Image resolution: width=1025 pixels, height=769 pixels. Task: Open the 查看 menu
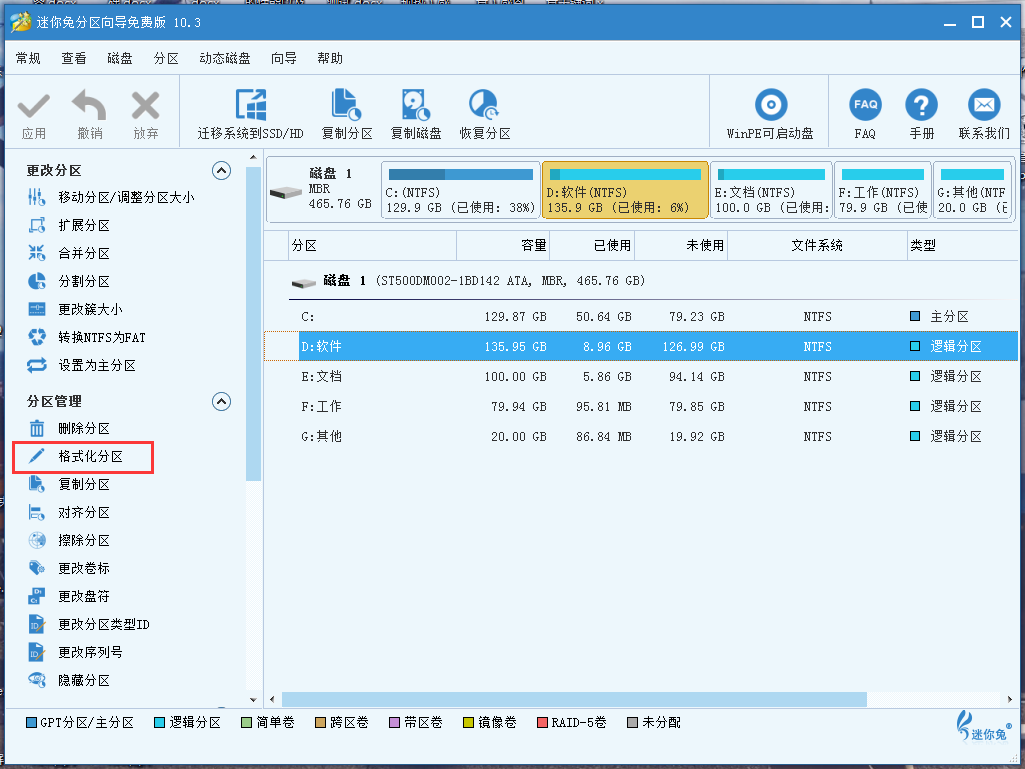pos(74,58)
